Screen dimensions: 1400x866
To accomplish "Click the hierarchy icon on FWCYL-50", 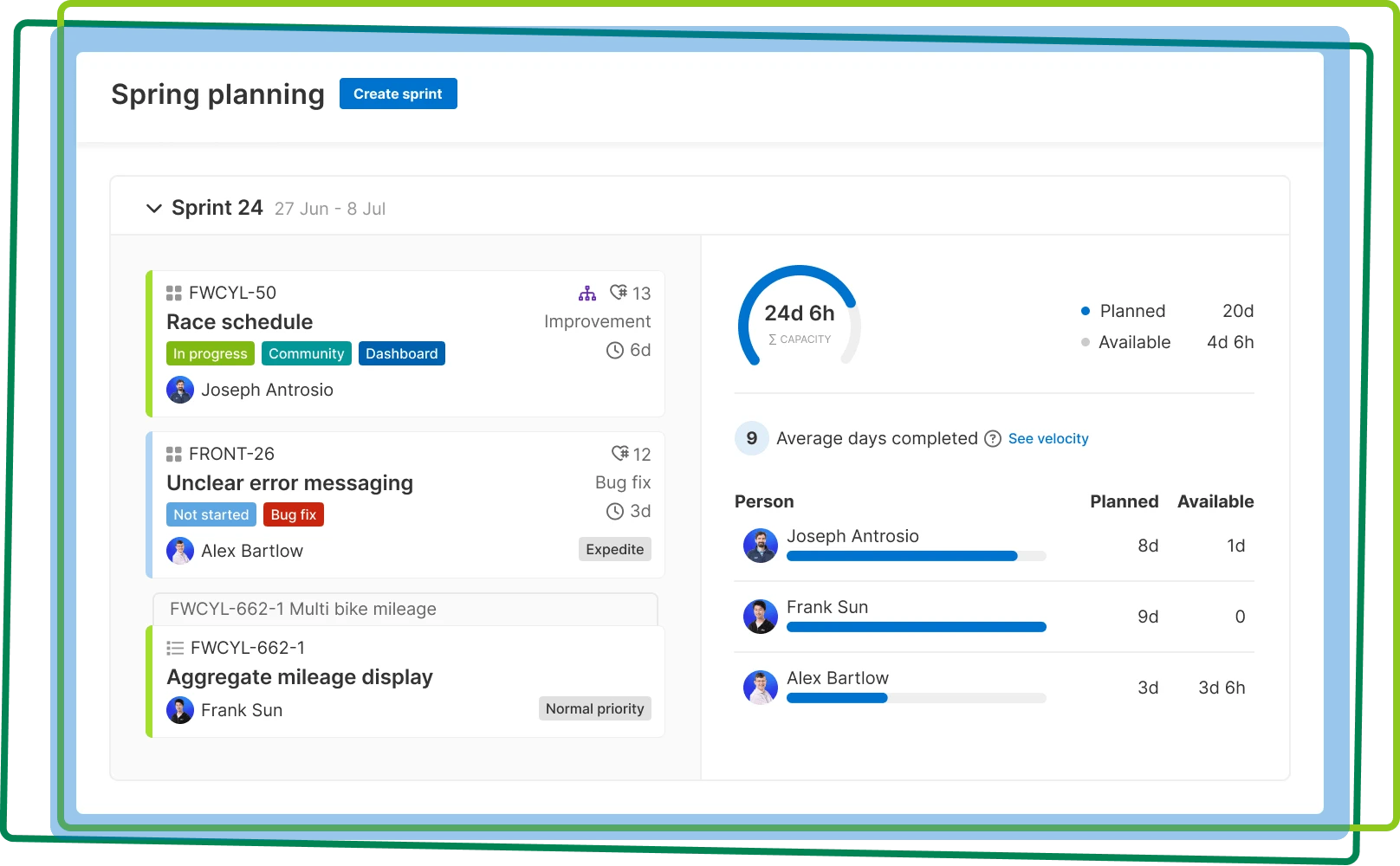I will click(x=587, y=293).
